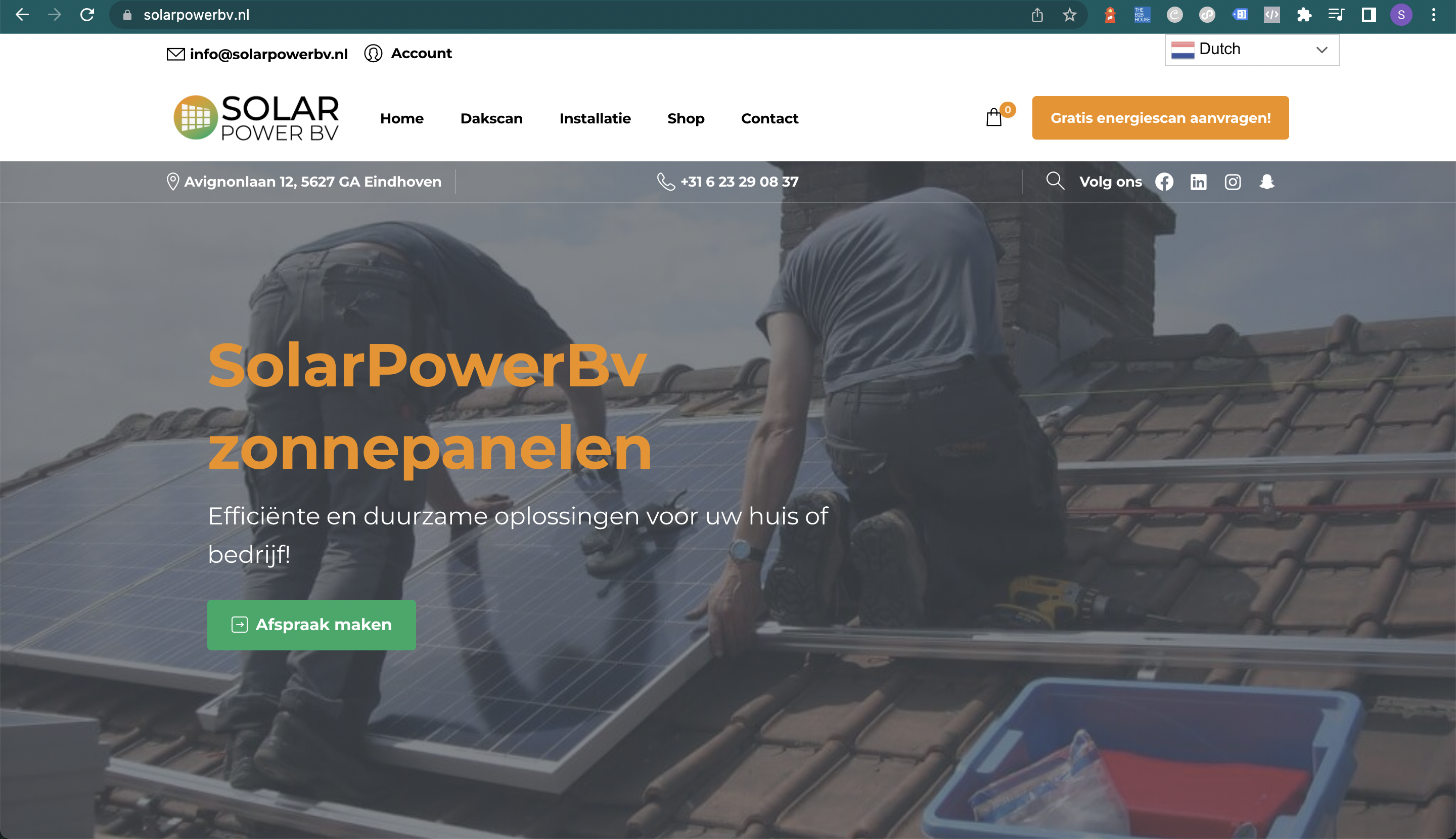This screenshot has width=1456, height=839.
Task: Open the Dakscan menu item
Action: tap(491, 118)
